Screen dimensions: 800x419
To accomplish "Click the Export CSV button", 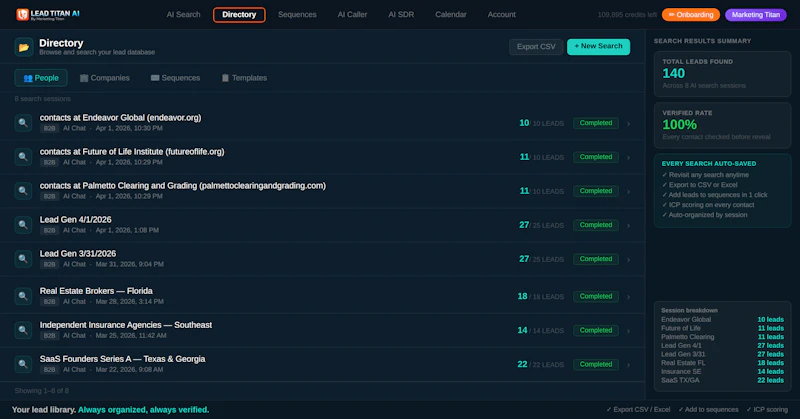I will (x=536, y=47).
